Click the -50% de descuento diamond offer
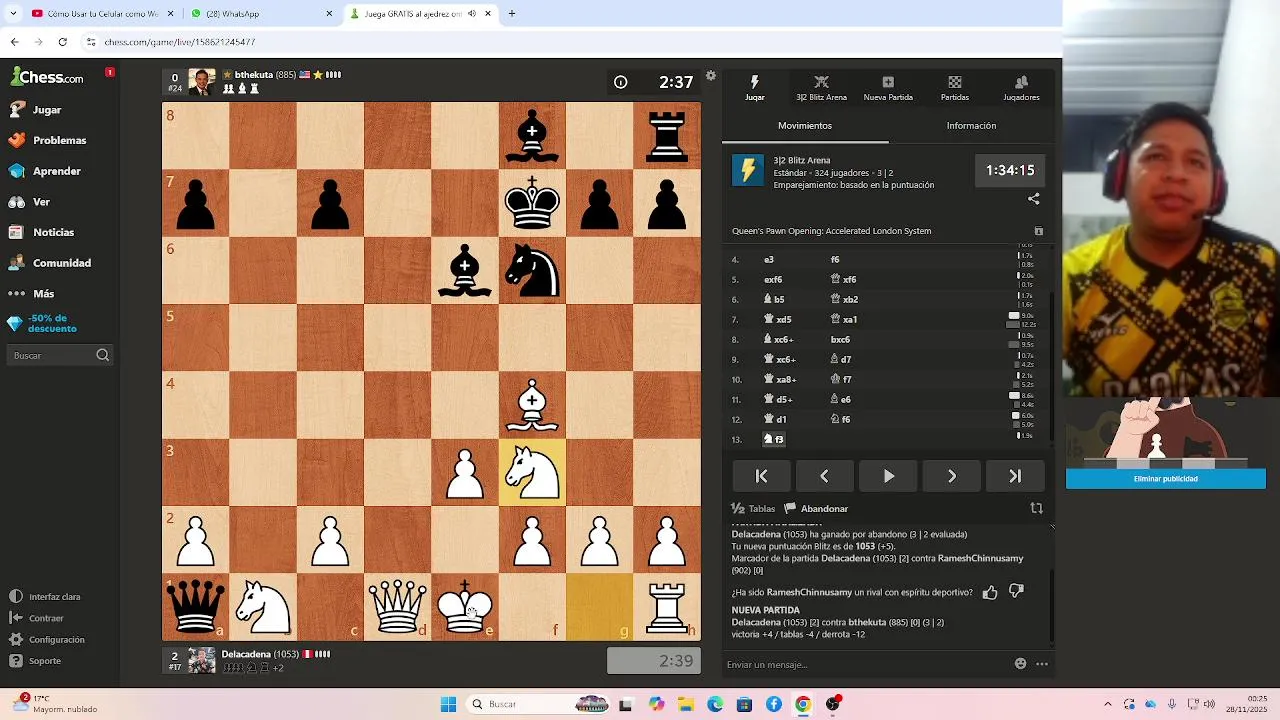Screen dimensions: 1280x720 42,323
